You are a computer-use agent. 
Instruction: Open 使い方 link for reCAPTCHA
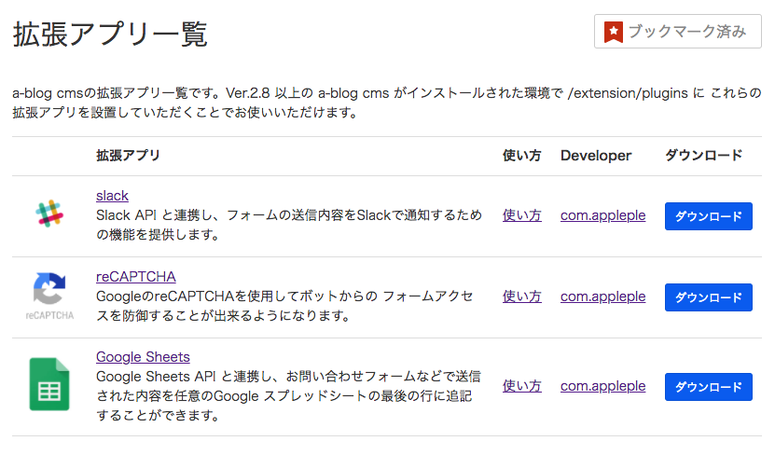click(x=522, y=296)
